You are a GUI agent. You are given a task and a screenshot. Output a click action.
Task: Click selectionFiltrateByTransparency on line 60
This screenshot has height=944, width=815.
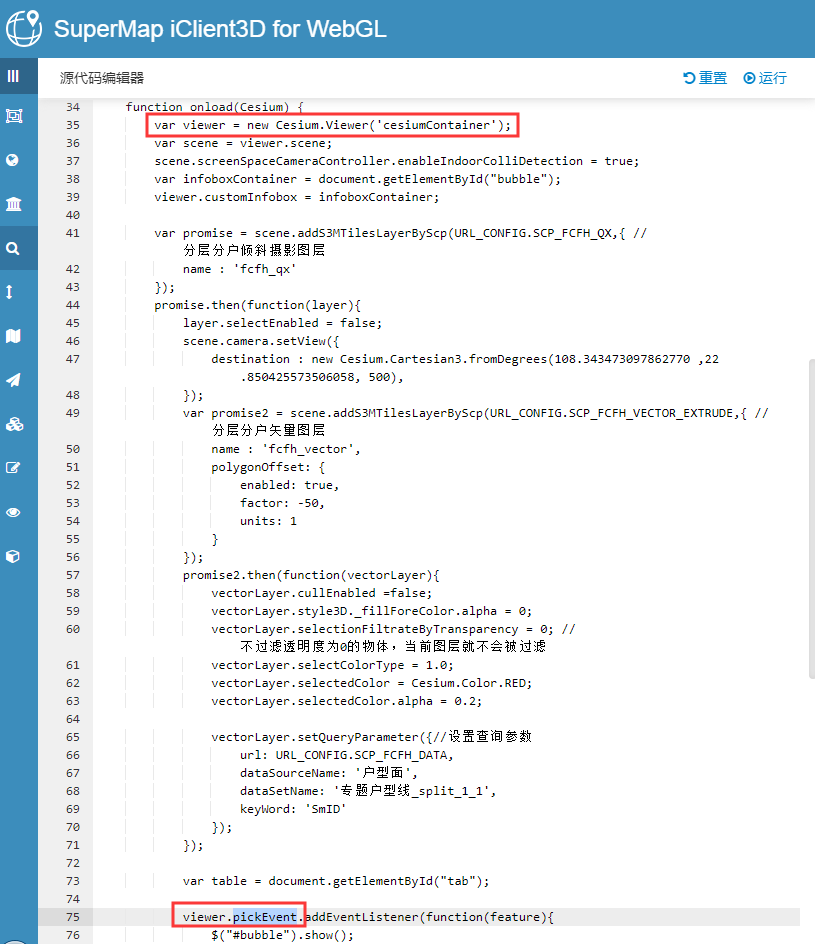408,629
